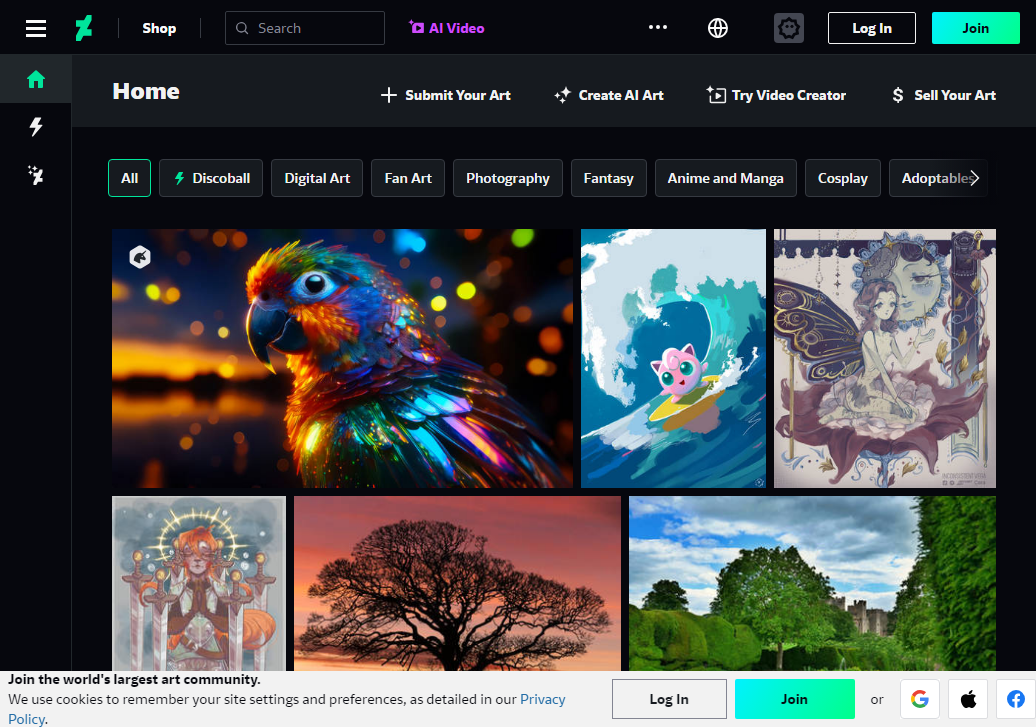Screen dimensions: 1036x727
Task: Select the Discoball category tab
Action: point(211,178)
